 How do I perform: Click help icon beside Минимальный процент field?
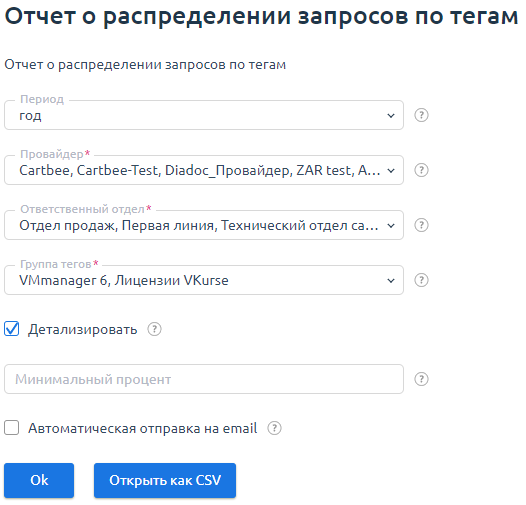[421, 379]
